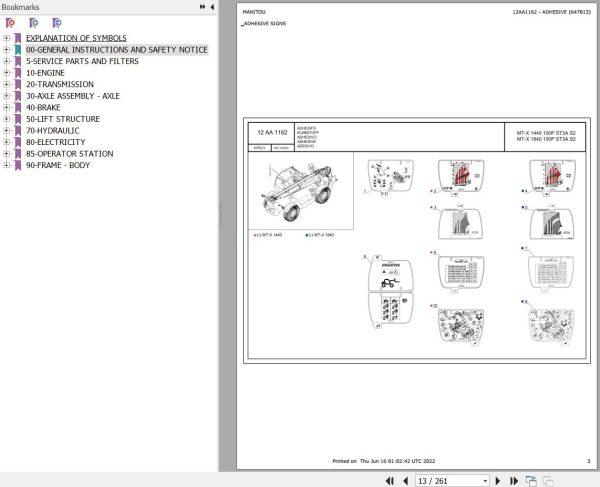Click the MT-X 1440 100P ST3A S2 model text

click(x=546, y=133)
